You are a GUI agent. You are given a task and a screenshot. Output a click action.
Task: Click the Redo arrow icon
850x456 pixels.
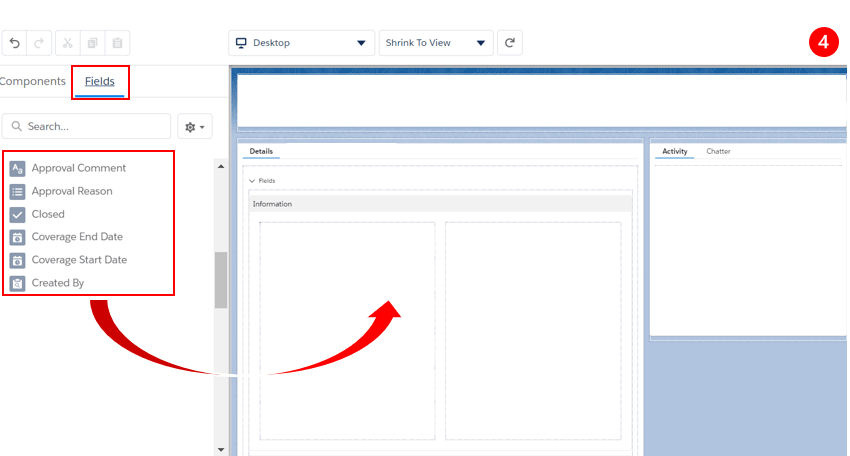39,43
